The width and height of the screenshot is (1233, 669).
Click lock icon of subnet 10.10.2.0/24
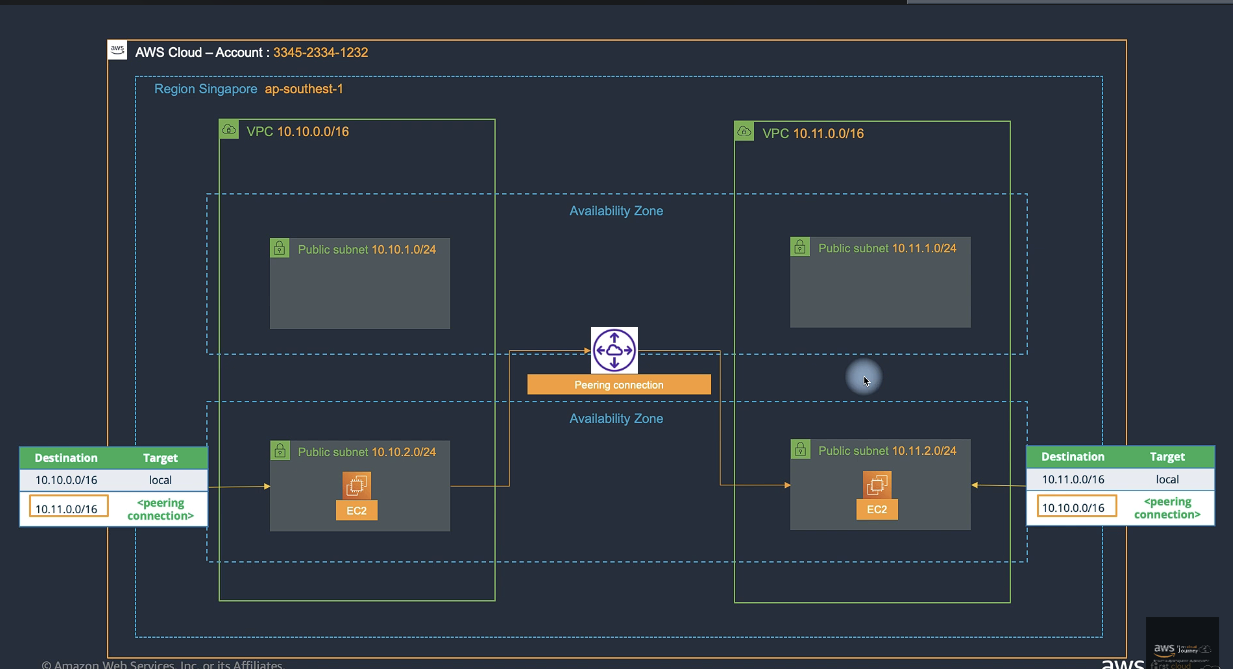[x=280, y=451]
